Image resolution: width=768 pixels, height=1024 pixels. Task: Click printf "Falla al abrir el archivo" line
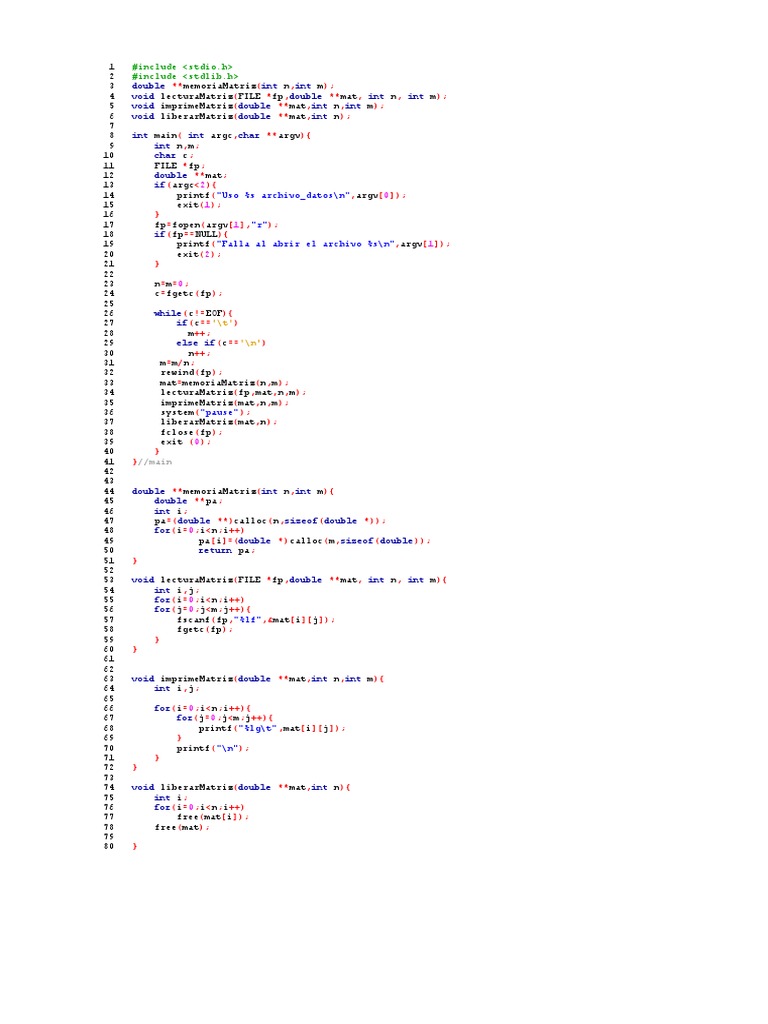tap(313, 244)
